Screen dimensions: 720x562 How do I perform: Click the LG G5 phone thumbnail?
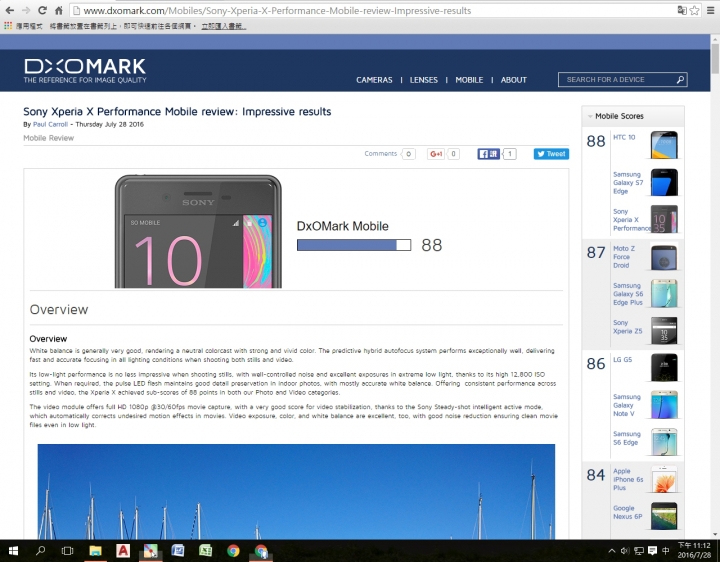click(x=664, y=368)
